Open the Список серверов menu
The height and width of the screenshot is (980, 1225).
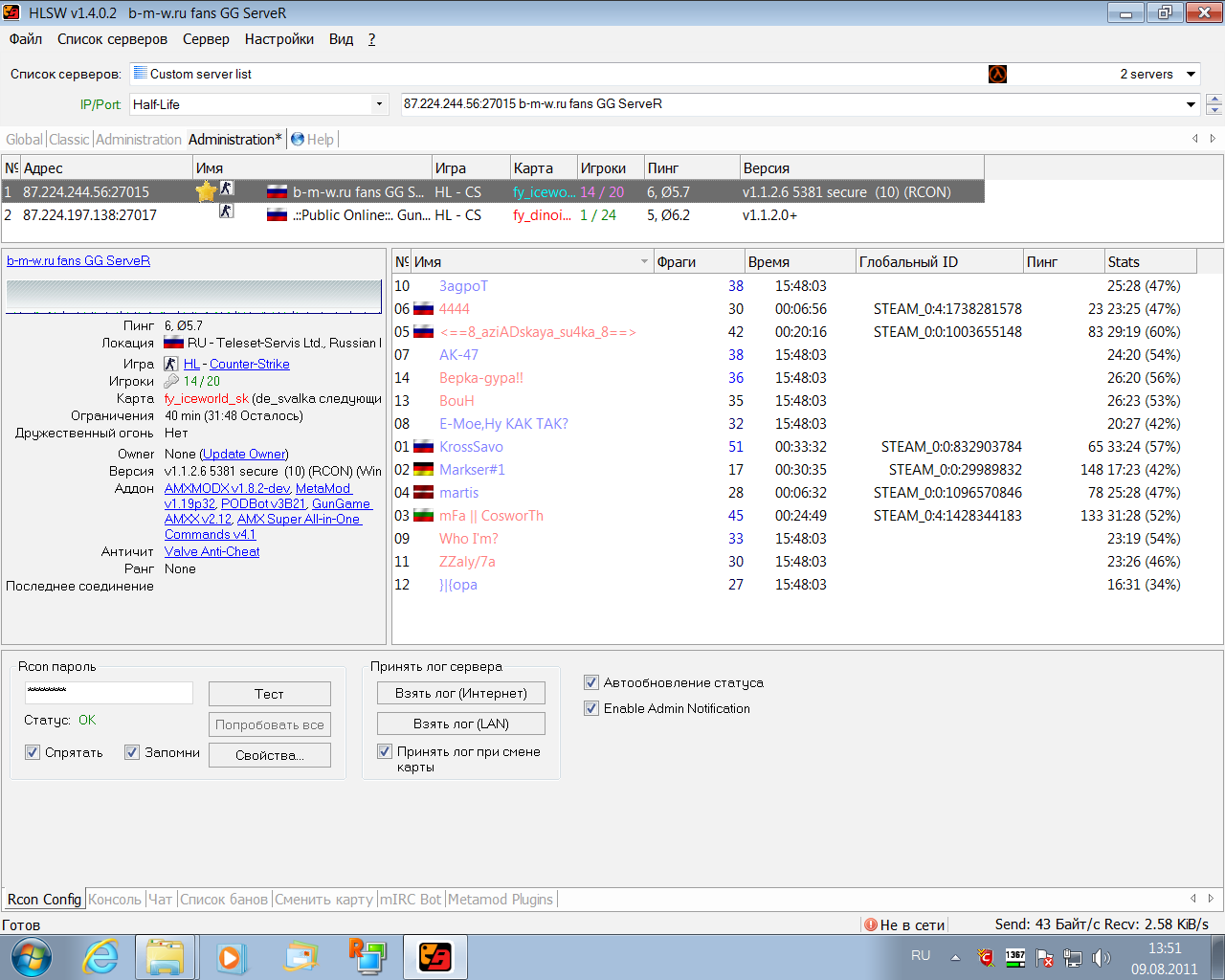112,39
